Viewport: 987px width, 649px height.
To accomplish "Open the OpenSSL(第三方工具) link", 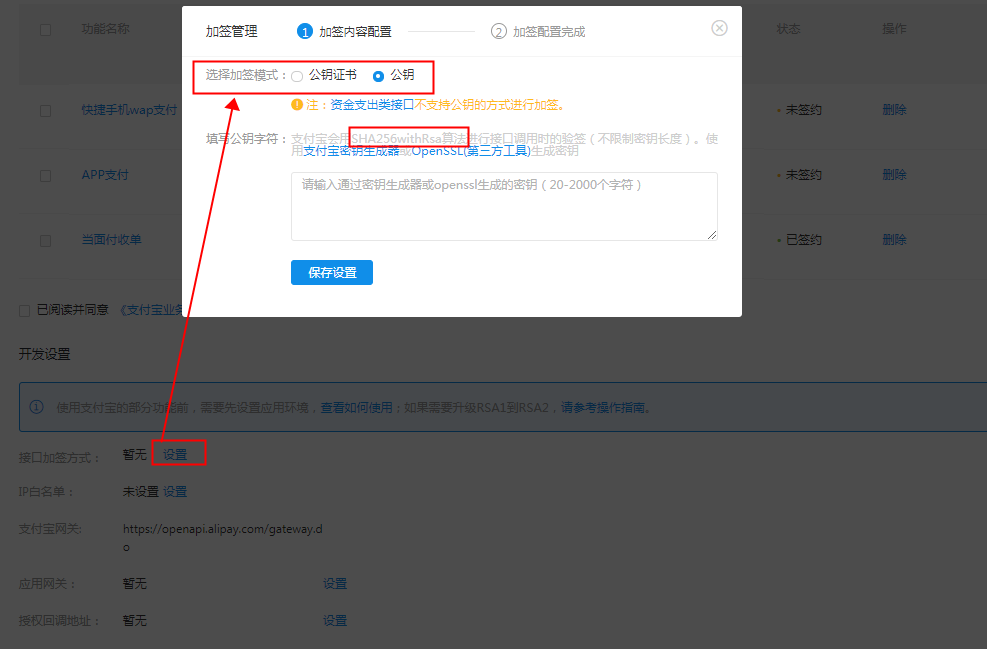I will coord(471,151).
